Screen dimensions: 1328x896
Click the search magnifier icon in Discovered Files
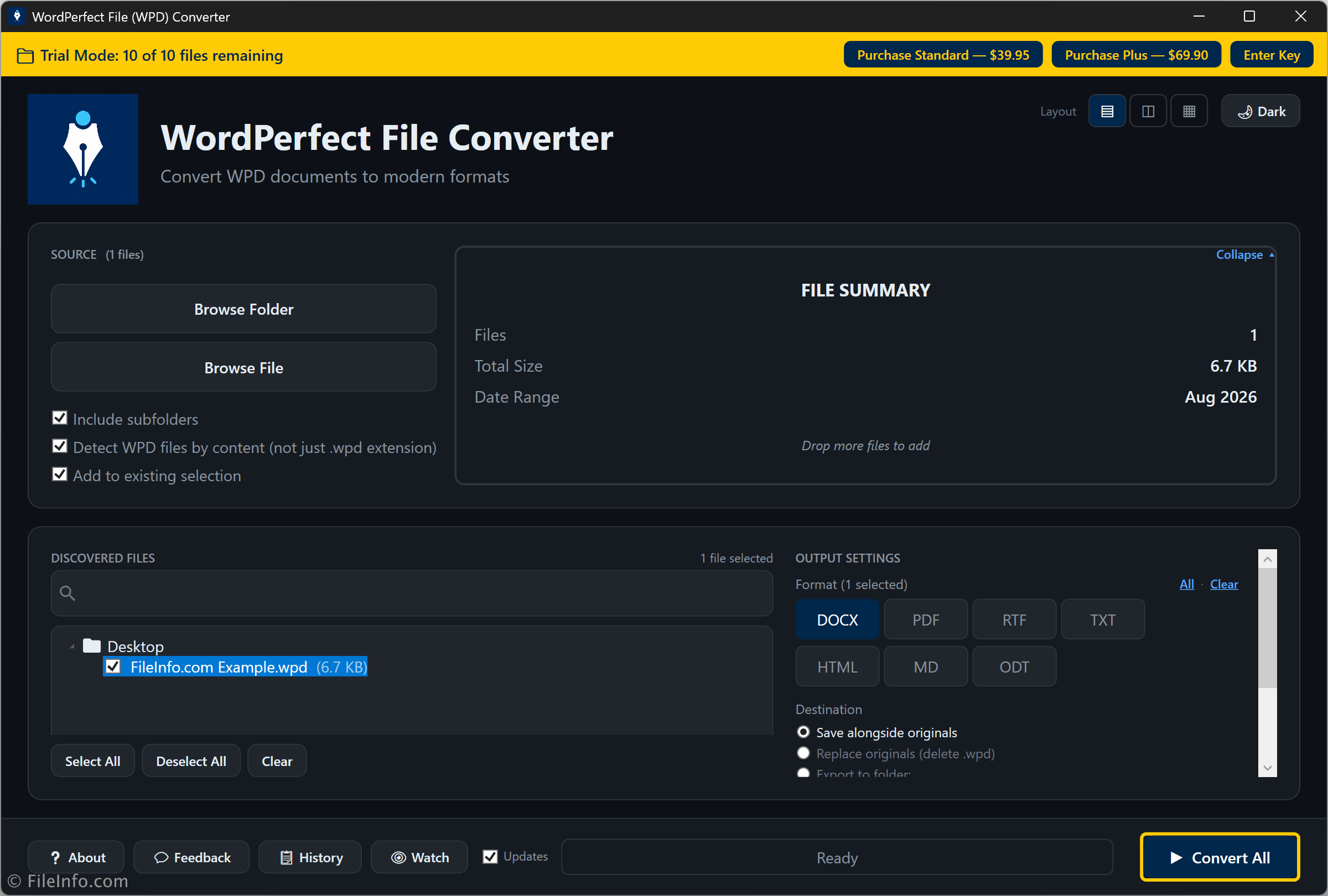(68, 593)
